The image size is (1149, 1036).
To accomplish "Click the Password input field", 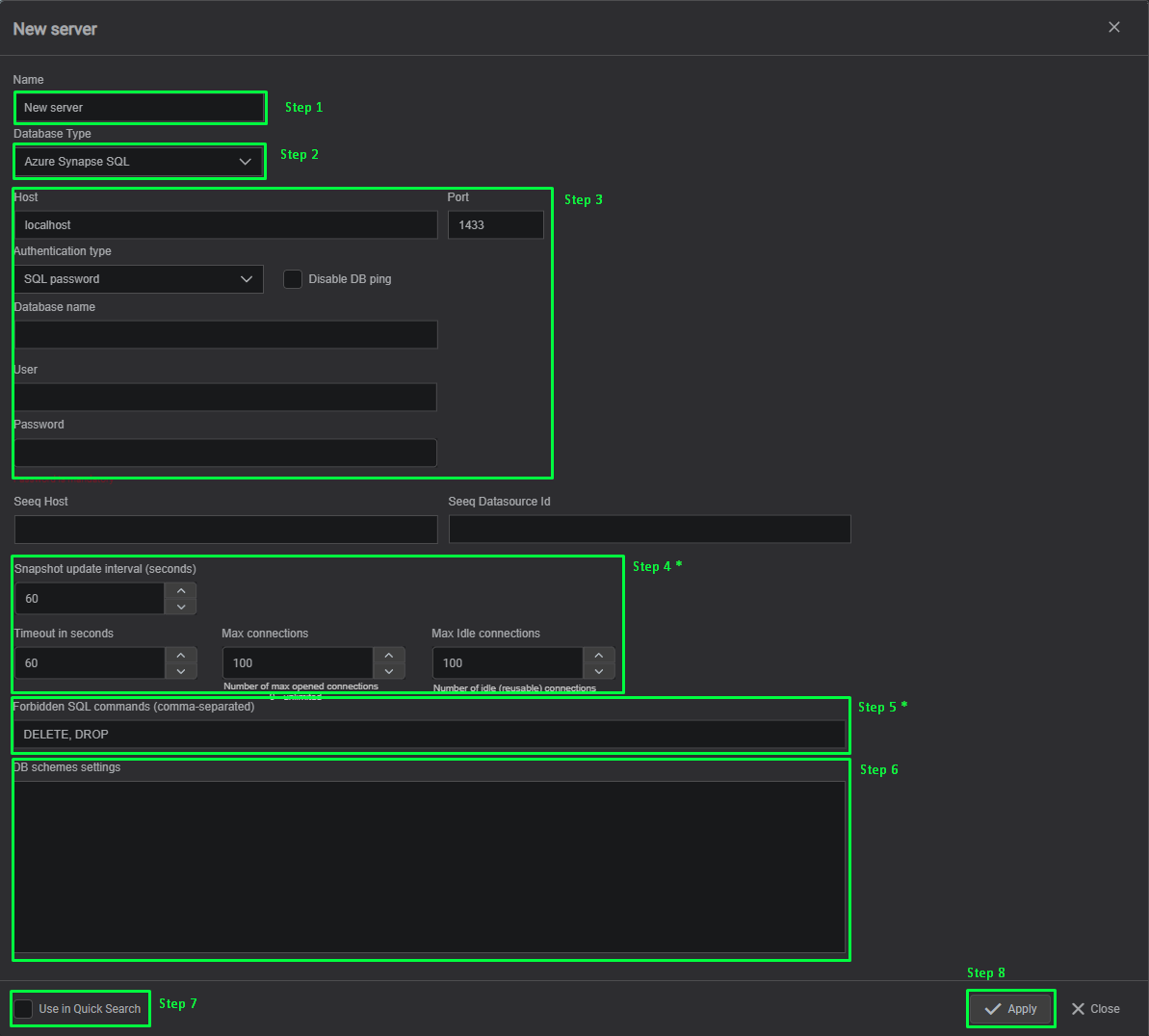I will click(x=225, y=453).
